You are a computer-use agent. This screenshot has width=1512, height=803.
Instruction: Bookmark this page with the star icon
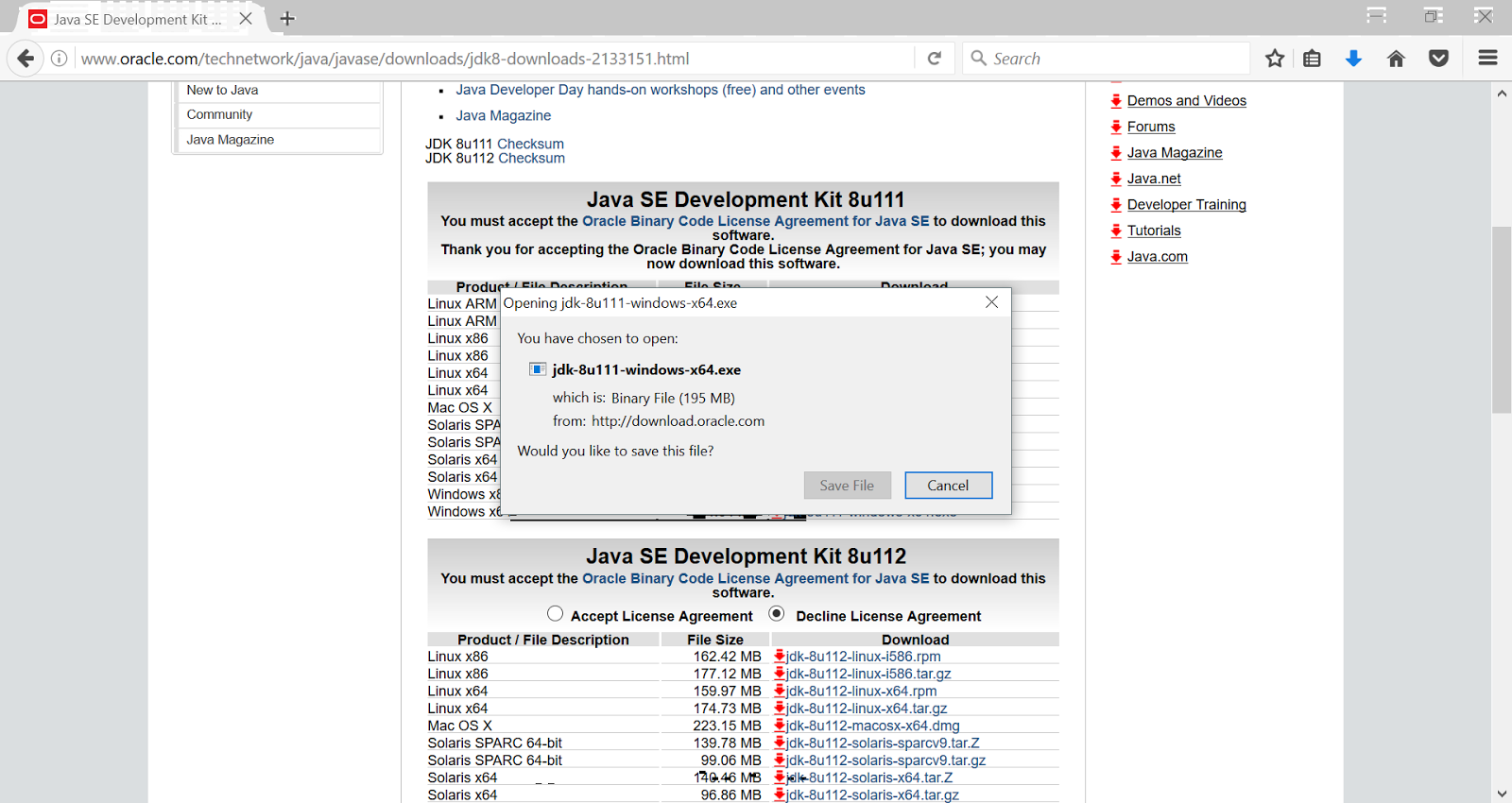click(1275, 59)
